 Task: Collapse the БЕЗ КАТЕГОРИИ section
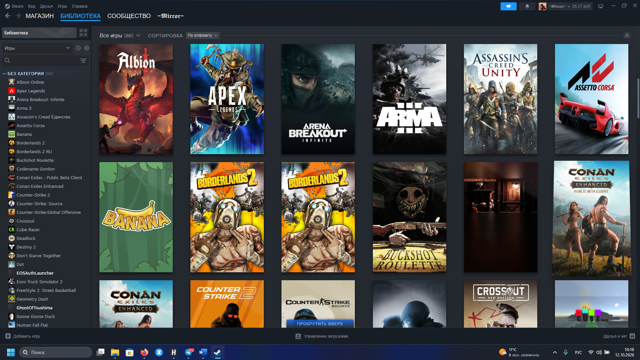[4, 73]
